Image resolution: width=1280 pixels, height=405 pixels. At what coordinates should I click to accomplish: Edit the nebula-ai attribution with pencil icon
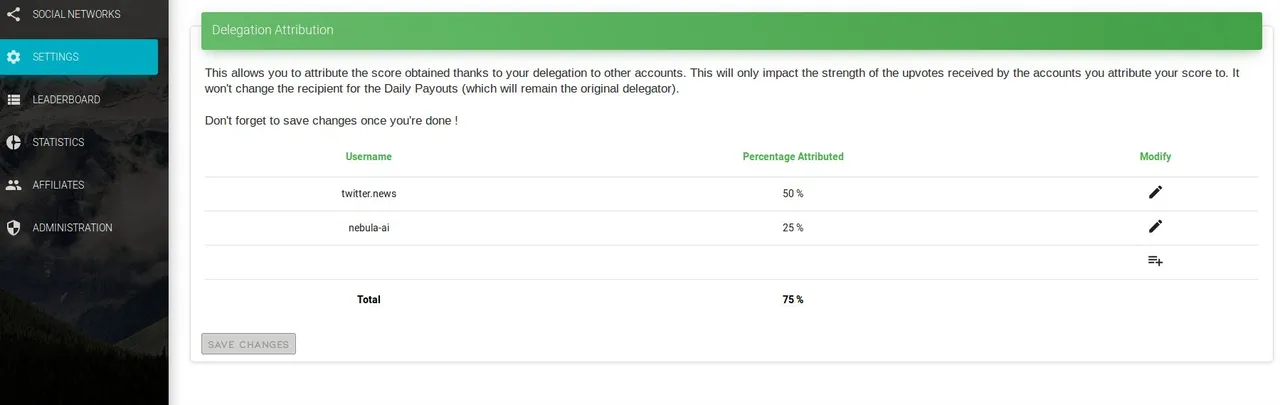point(1155,226)
